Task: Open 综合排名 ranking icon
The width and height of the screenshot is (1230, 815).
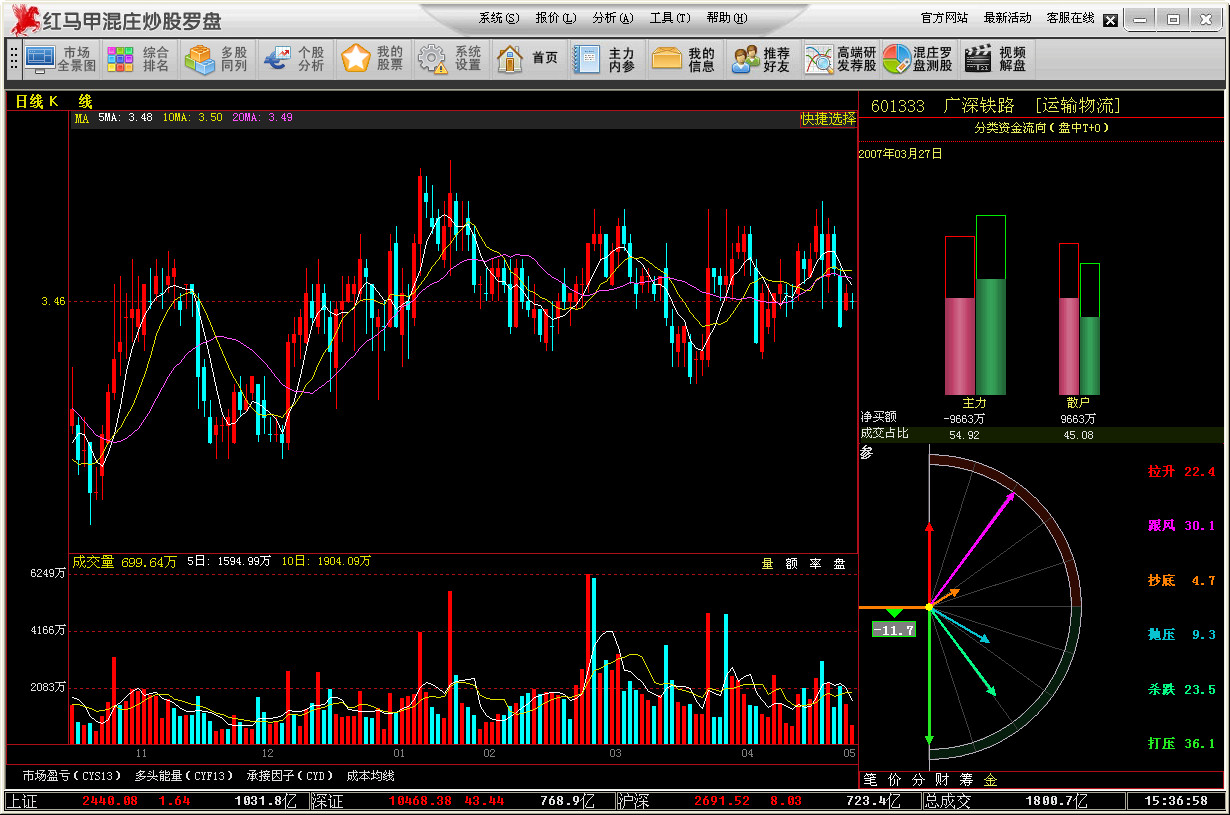Action: (139, 59)
